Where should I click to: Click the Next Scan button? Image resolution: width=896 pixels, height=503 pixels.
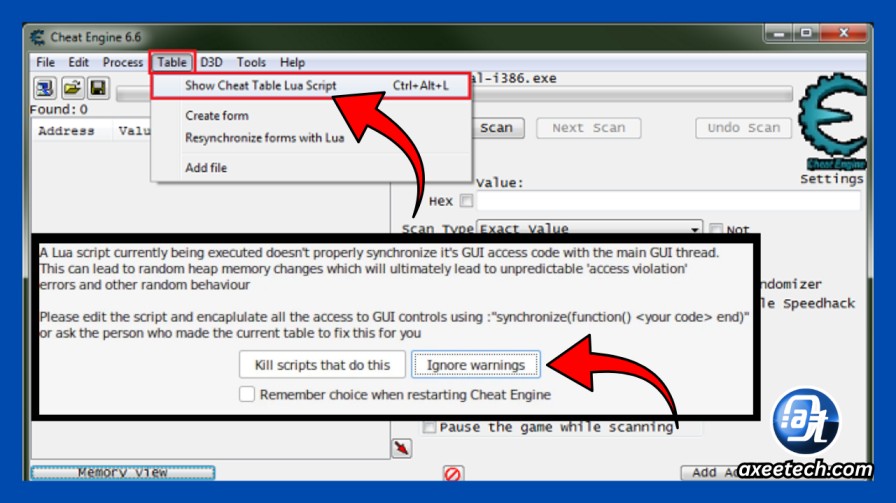[589, 128]
